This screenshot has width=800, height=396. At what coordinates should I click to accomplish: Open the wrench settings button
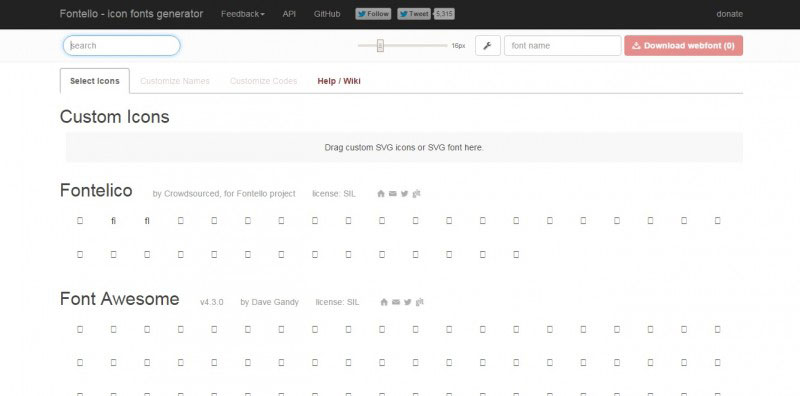tap(487, 45)
